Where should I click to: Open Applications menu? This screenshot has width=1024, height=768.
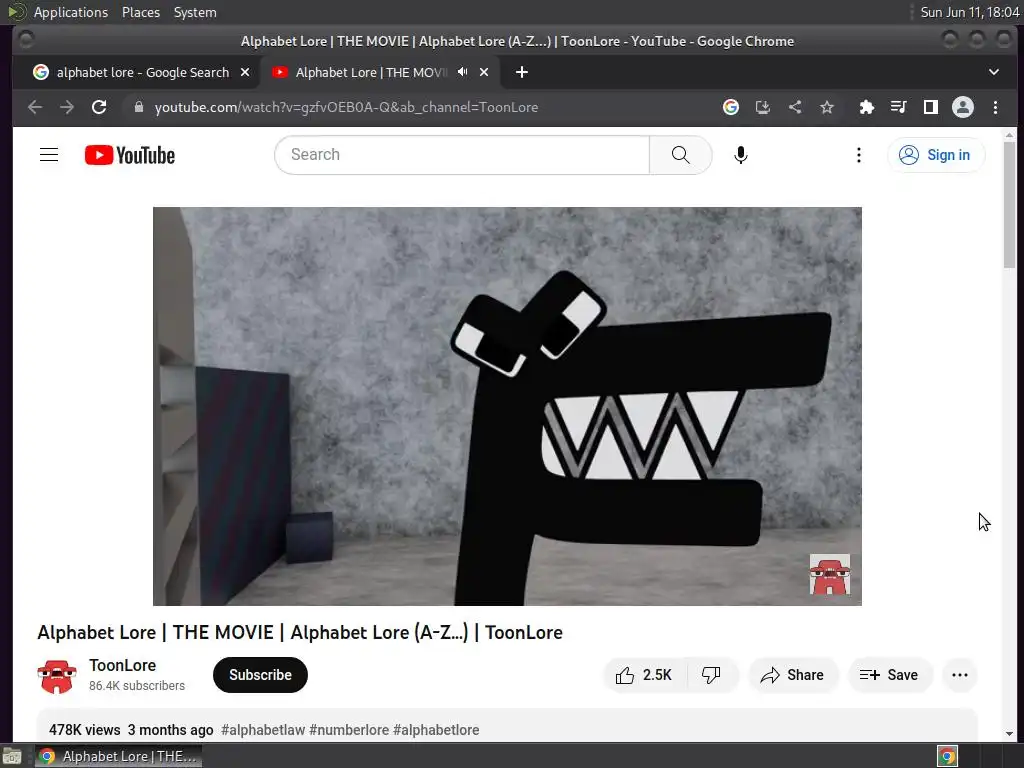click(71, 12)
